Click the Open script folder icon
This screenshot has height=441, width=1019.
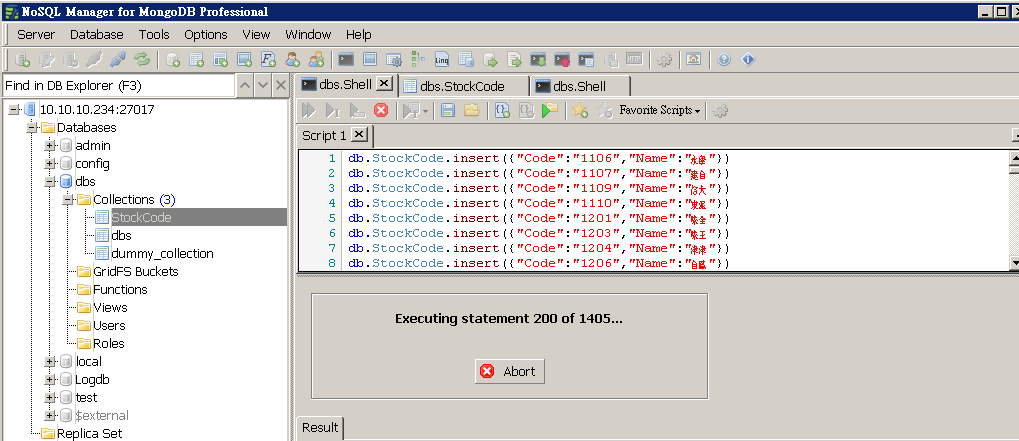coord(471,110)
